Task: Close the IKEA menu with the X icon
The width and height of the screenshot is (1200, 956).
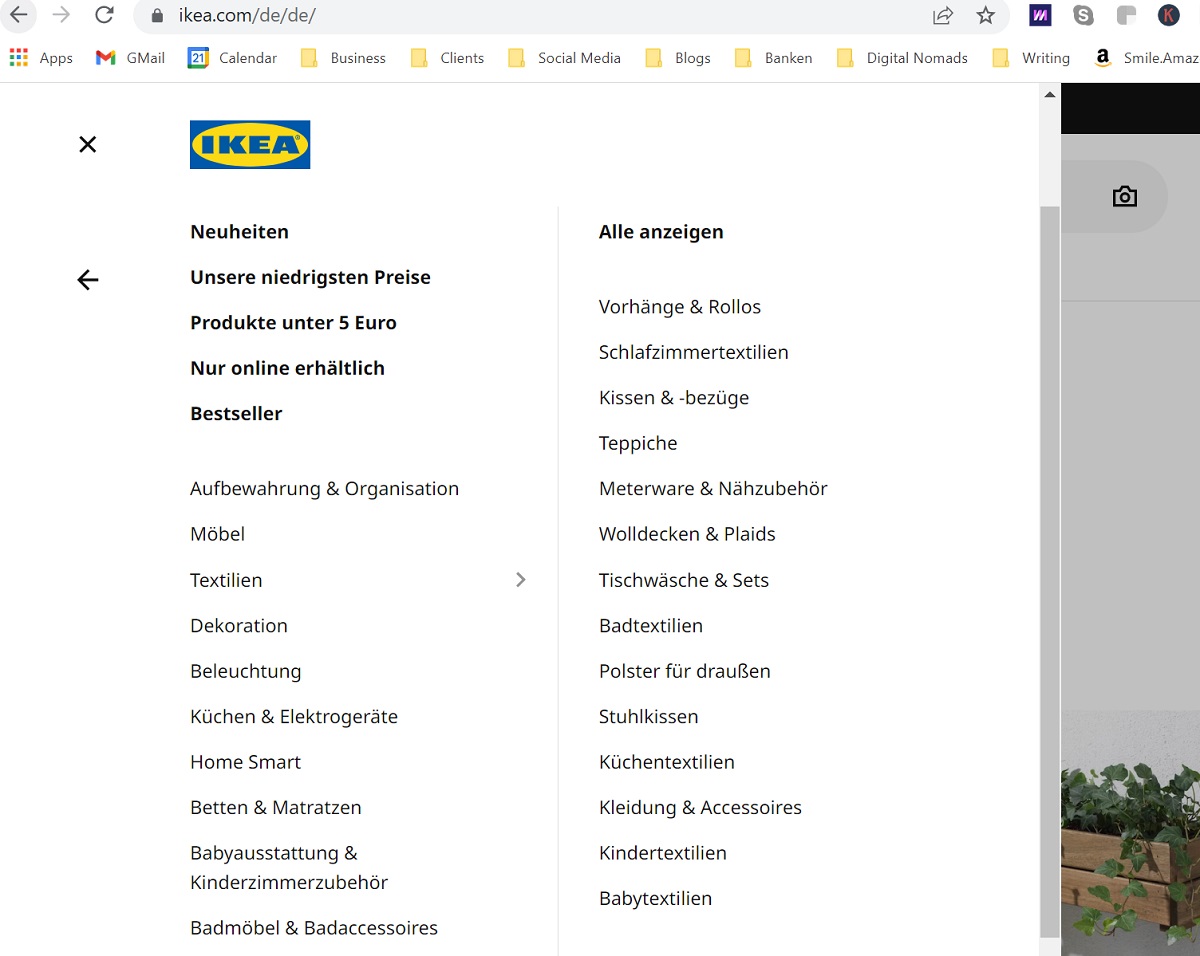Action: [x=88, y=144]
